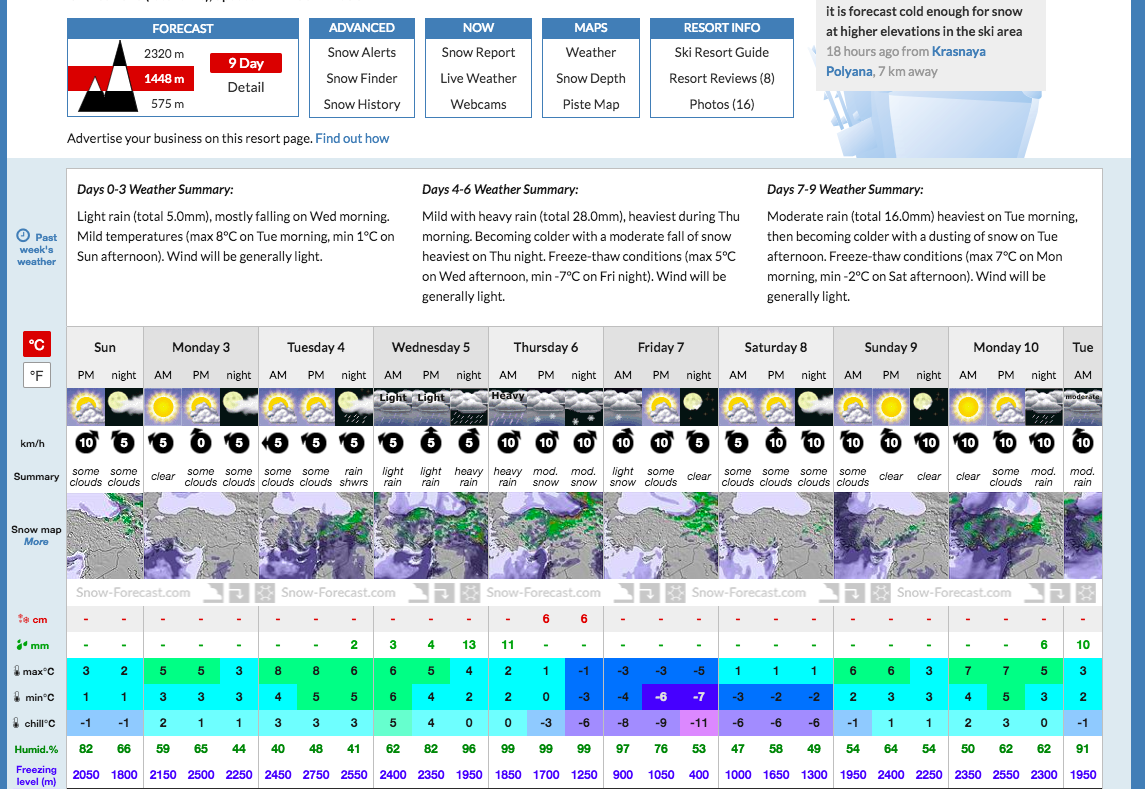This screenshot has height=789, width=1145.
Task: Click the Friday 7 AM light snow icon
Action: point(623,407)
